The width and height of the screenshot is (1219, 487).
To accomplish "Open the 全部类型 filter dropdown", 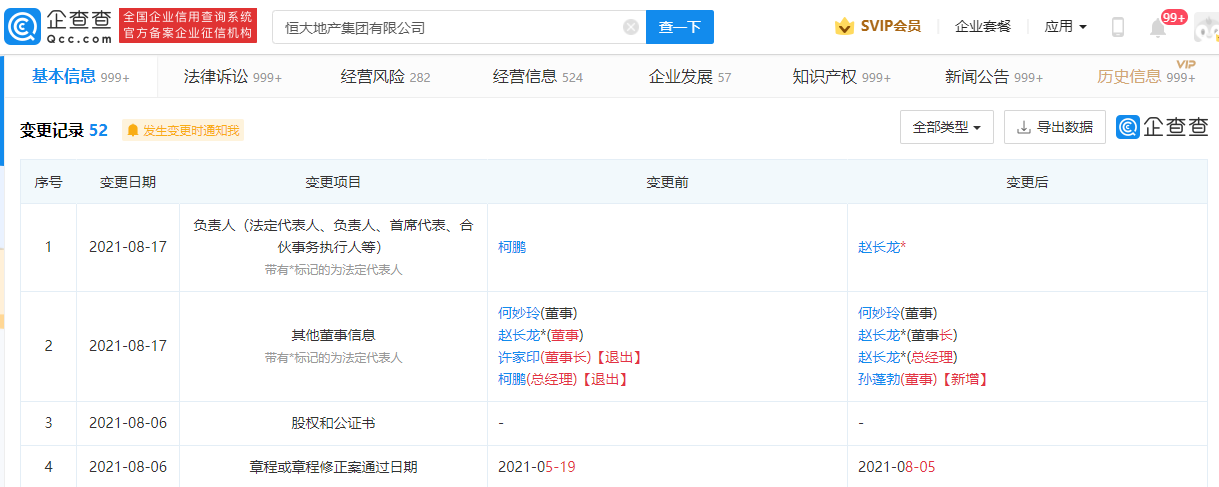I will tap(946, 127).
